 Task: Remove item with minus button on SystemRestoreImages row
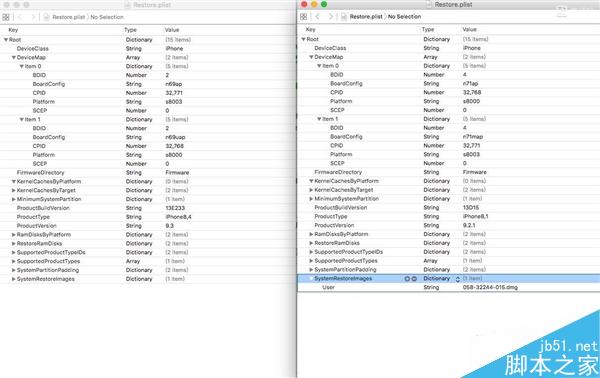coord(414,279)
